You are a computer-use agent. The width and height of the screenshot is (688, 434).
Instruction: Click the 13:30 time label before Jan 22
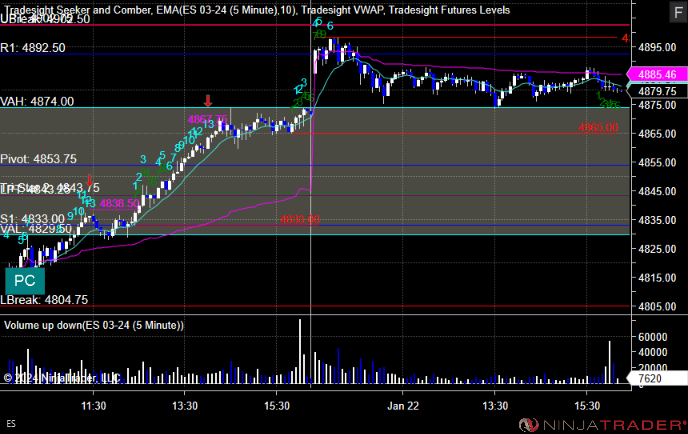[185, 406]
